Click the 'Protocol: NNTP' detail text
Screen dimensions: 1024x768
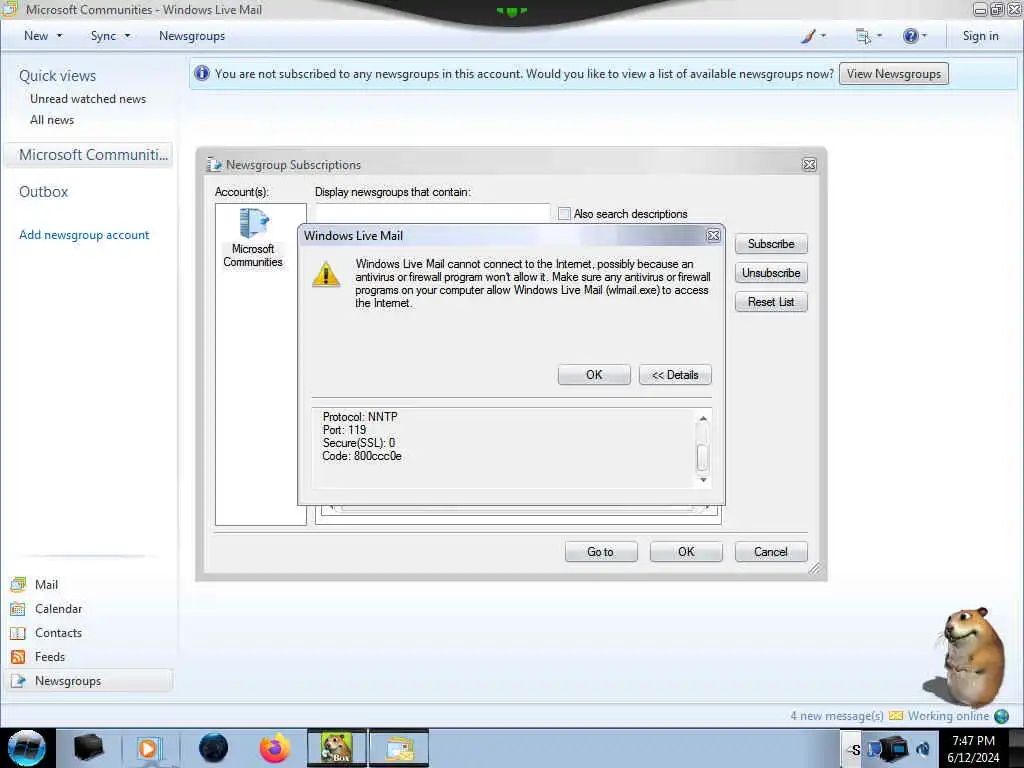click(x=360, y=417)
